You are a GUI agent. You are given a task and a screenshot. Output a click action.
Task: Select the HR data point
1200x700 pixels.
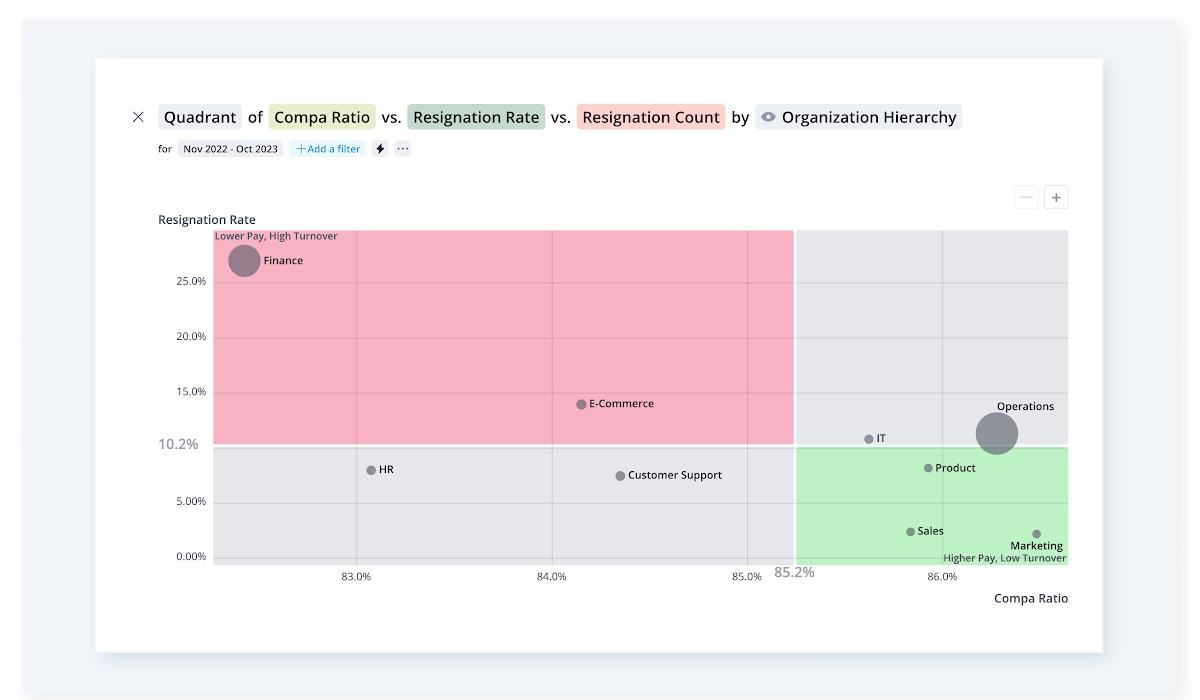click(371, 470)
